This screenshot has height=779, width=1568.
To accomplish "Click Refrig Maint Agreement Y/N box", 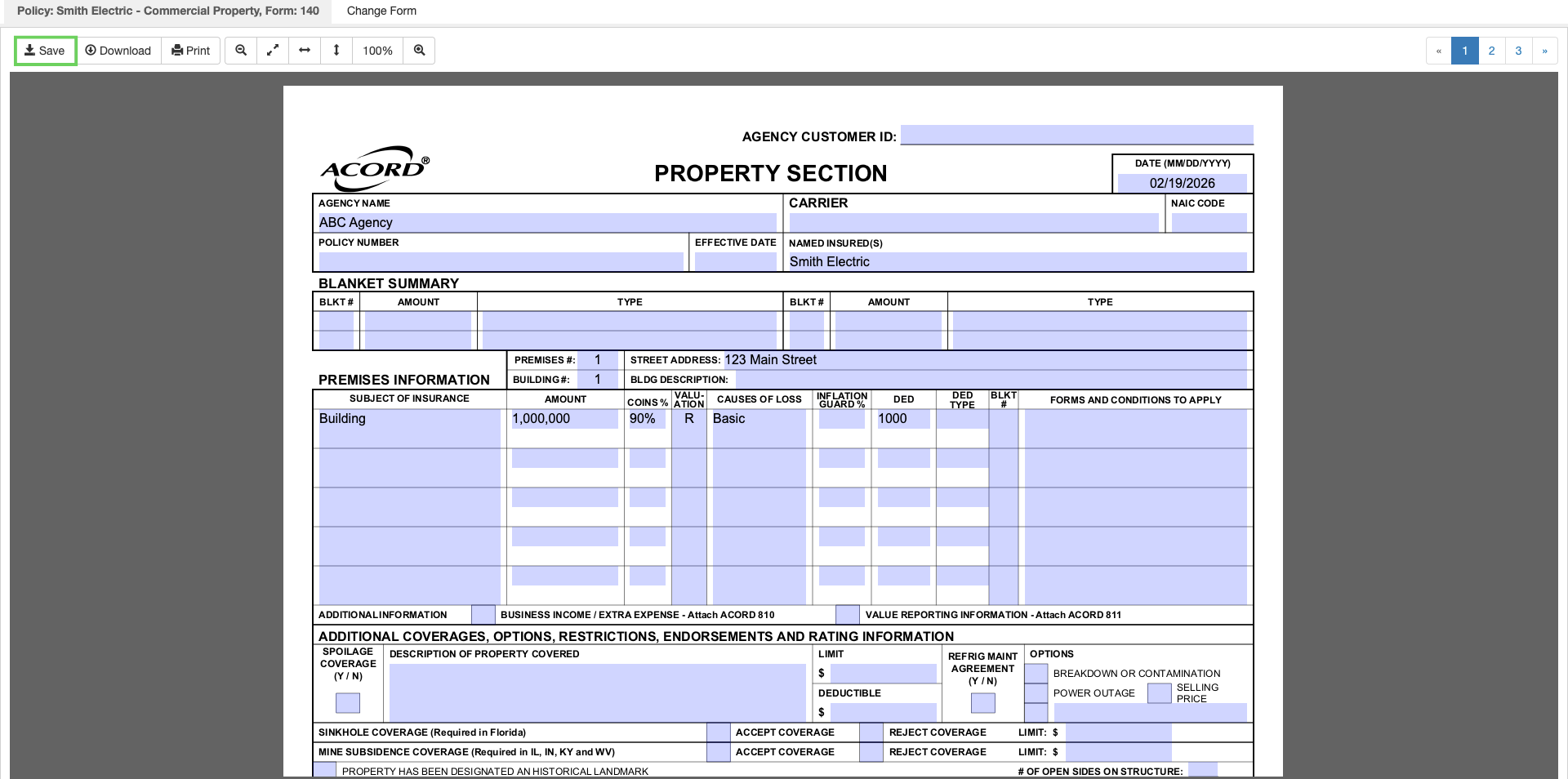I will point(983,702).
